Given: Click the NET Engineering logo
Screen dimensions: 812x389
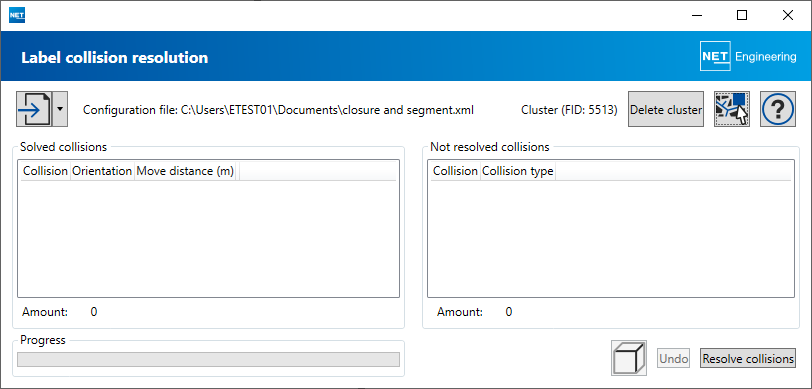Looking at the screenshot, I should pyautogui.click(x=748, y=56).
